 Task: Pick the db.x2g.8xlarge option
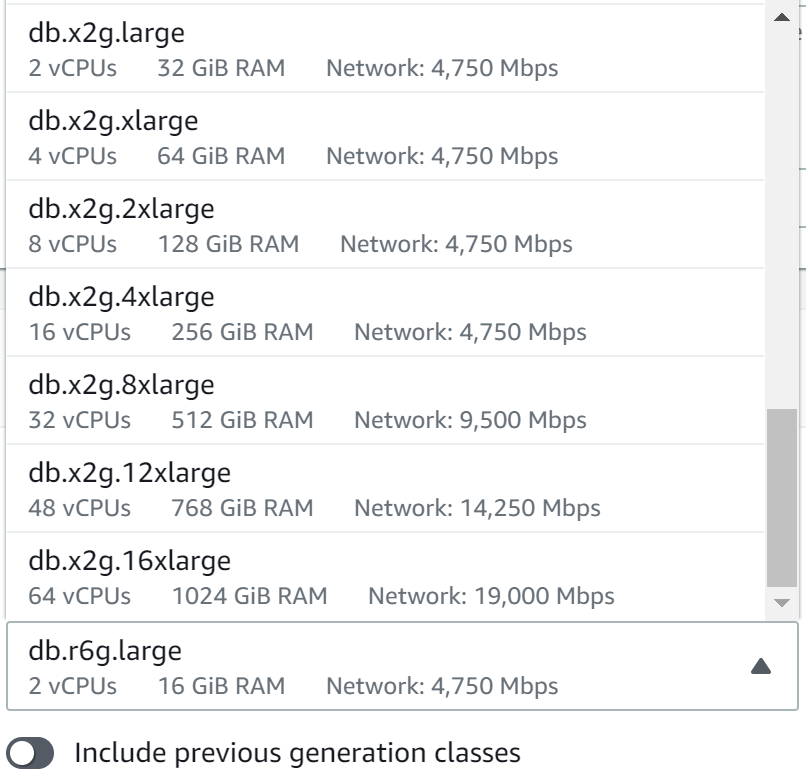(386, 401)
